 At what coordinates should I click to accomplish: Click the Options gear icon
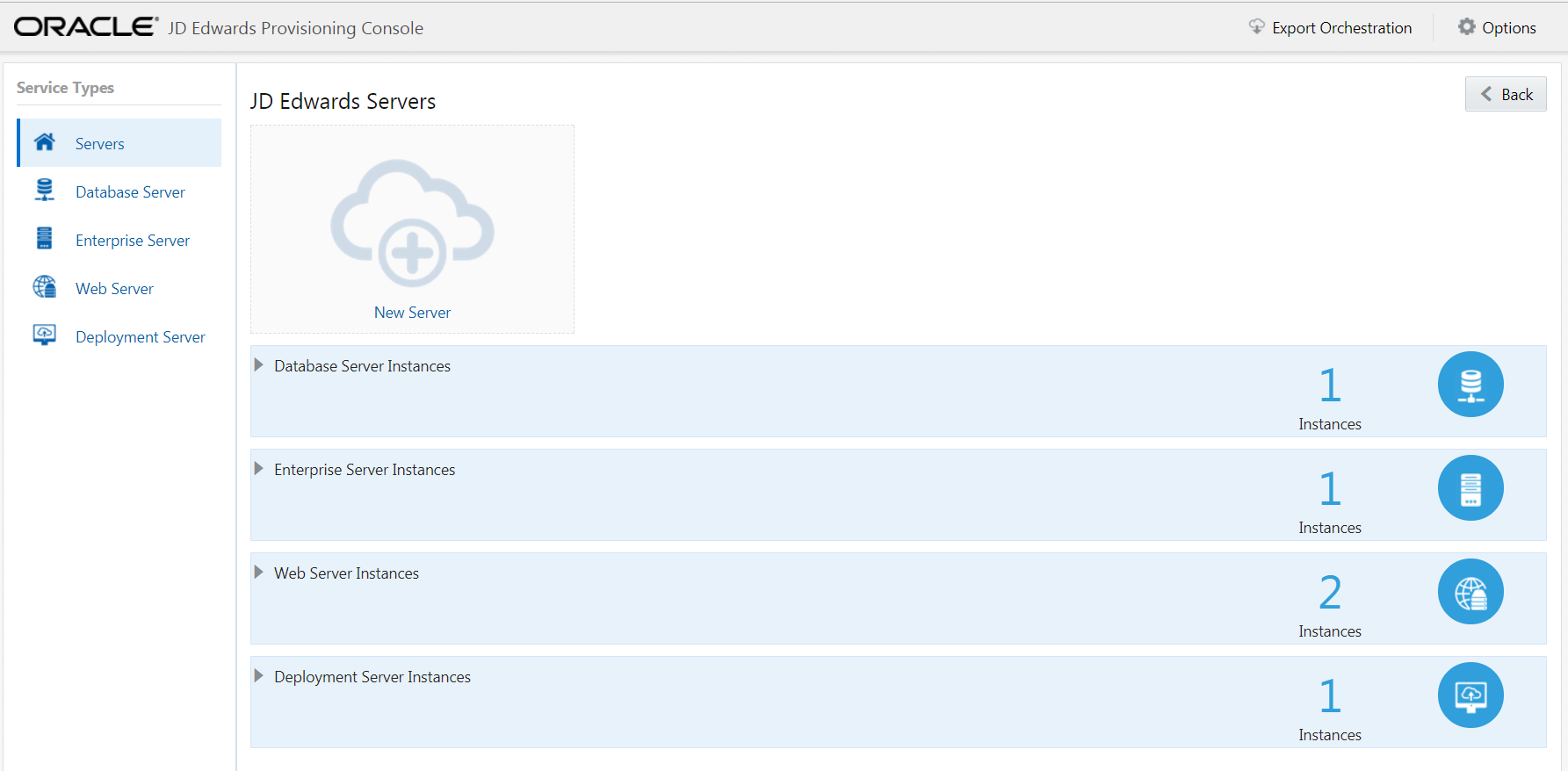pyautogui.click(x=1467, y=27)
